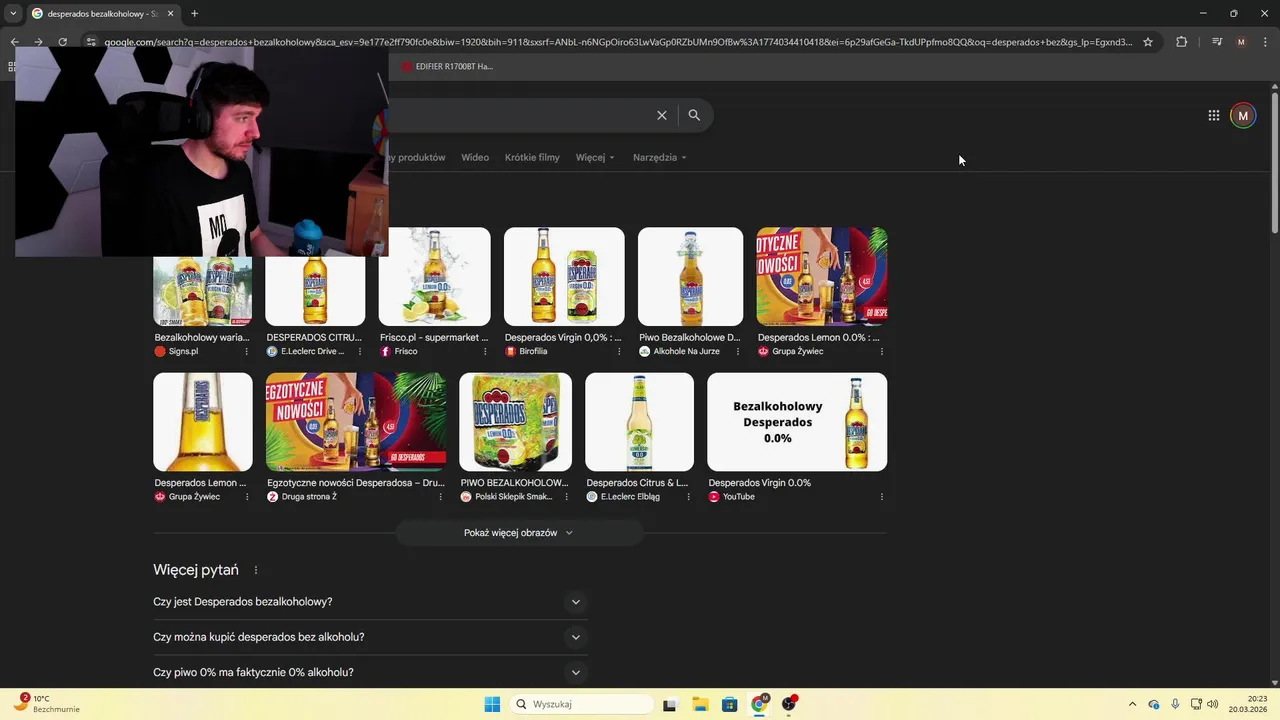Open a new browser tab
1280x720 pixels.
pos(194,13)
